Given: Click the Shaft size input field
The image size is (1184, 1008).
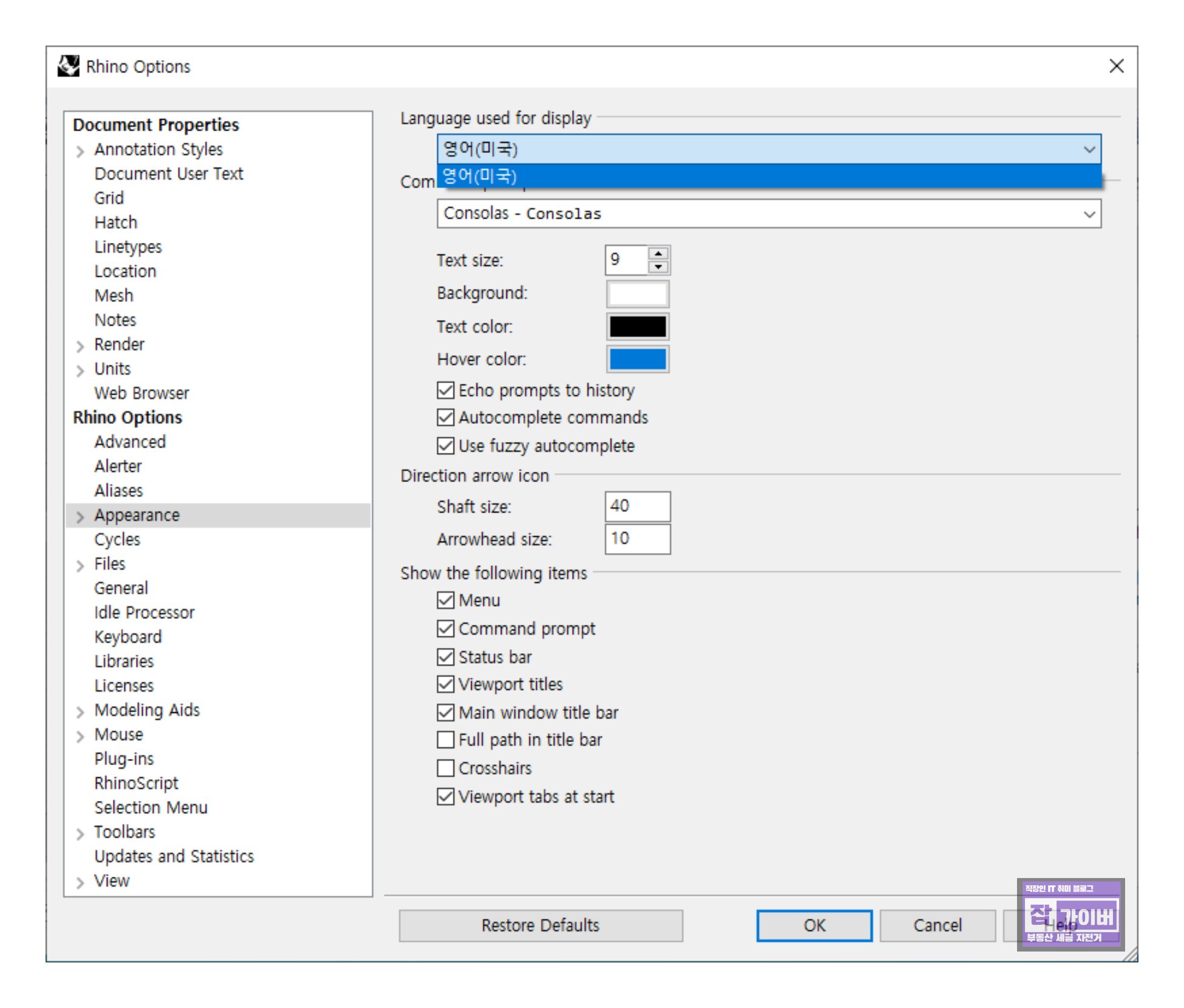Looking at the screenshot, I should (x=638, y=506).
